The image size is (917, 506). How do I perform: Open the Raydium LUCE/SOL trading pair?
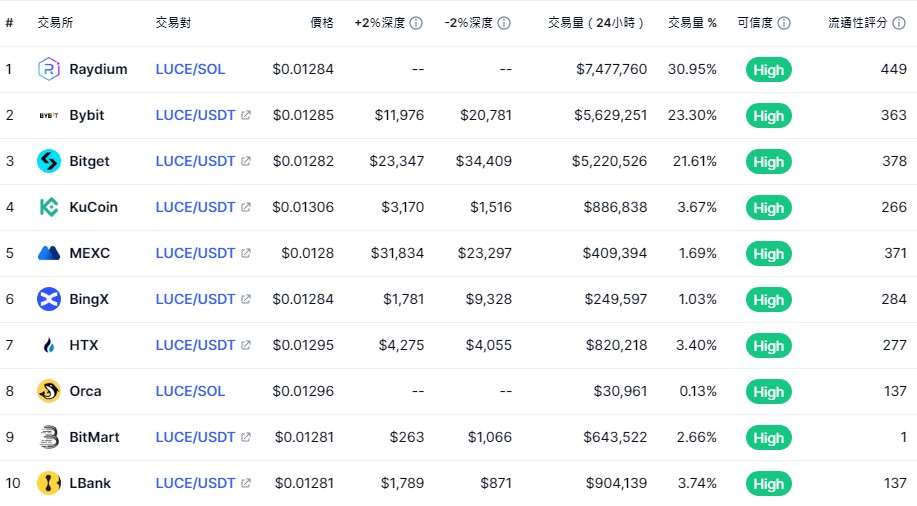tap(190, 69)
